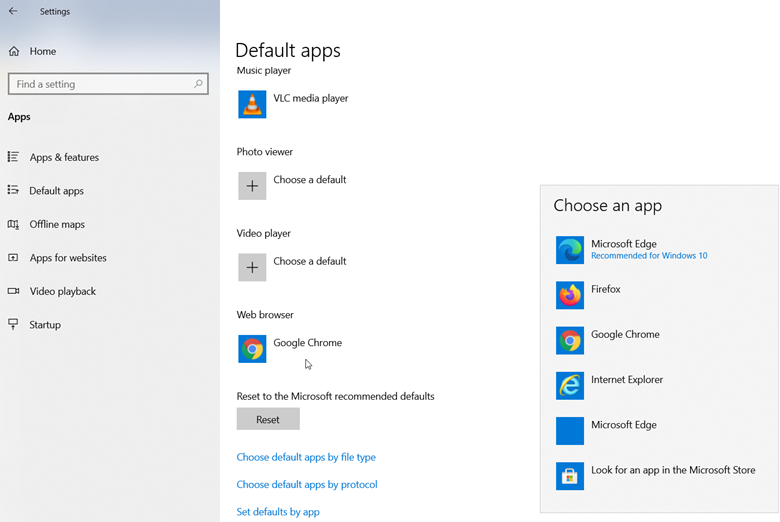Choose Google Chrome in the app chooser list
Screen dimensions: 780x522
pyautogui.click(x=625, y=335)
